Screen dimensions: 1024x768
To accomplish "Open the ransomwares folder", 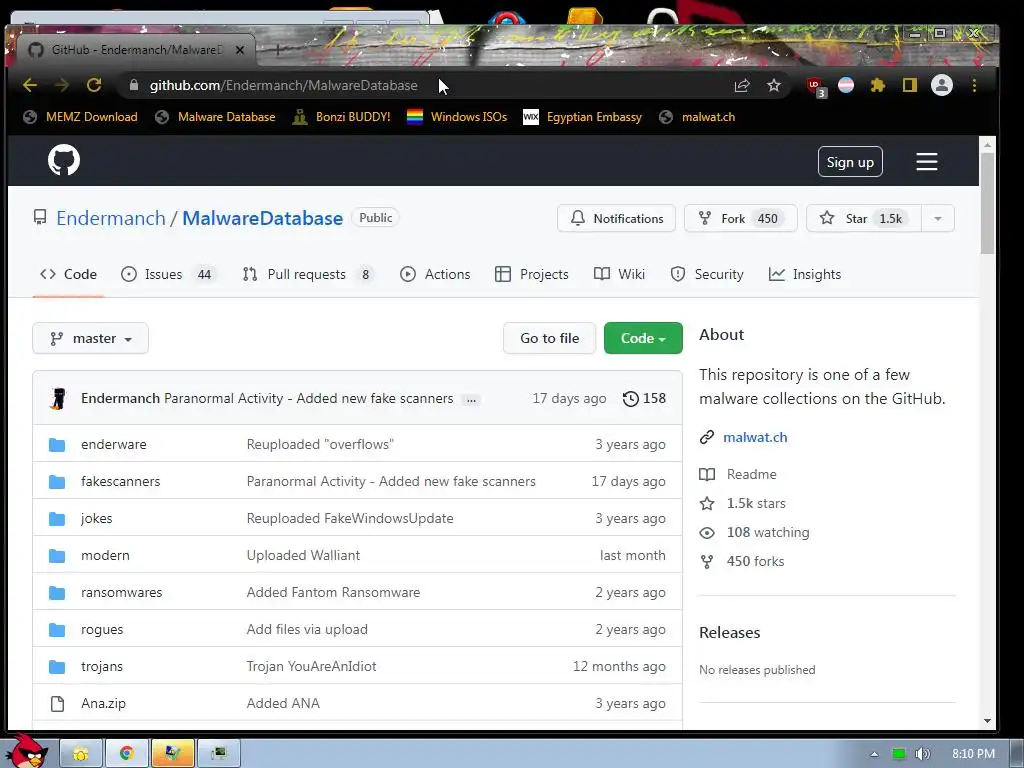I will coord(121,592).
